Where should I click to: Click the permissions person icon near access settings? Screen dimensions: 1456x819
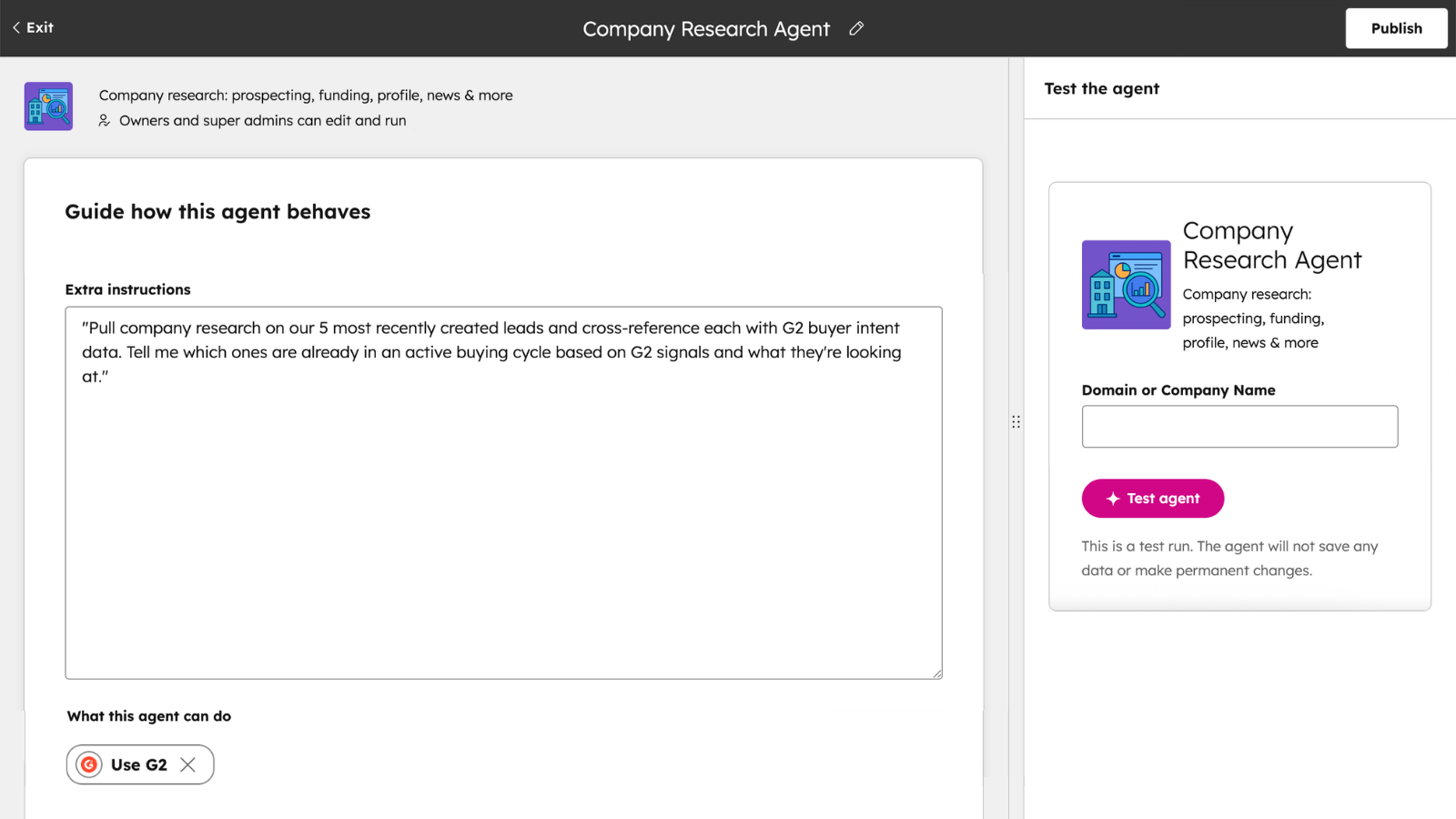click(x=104, y=120)
